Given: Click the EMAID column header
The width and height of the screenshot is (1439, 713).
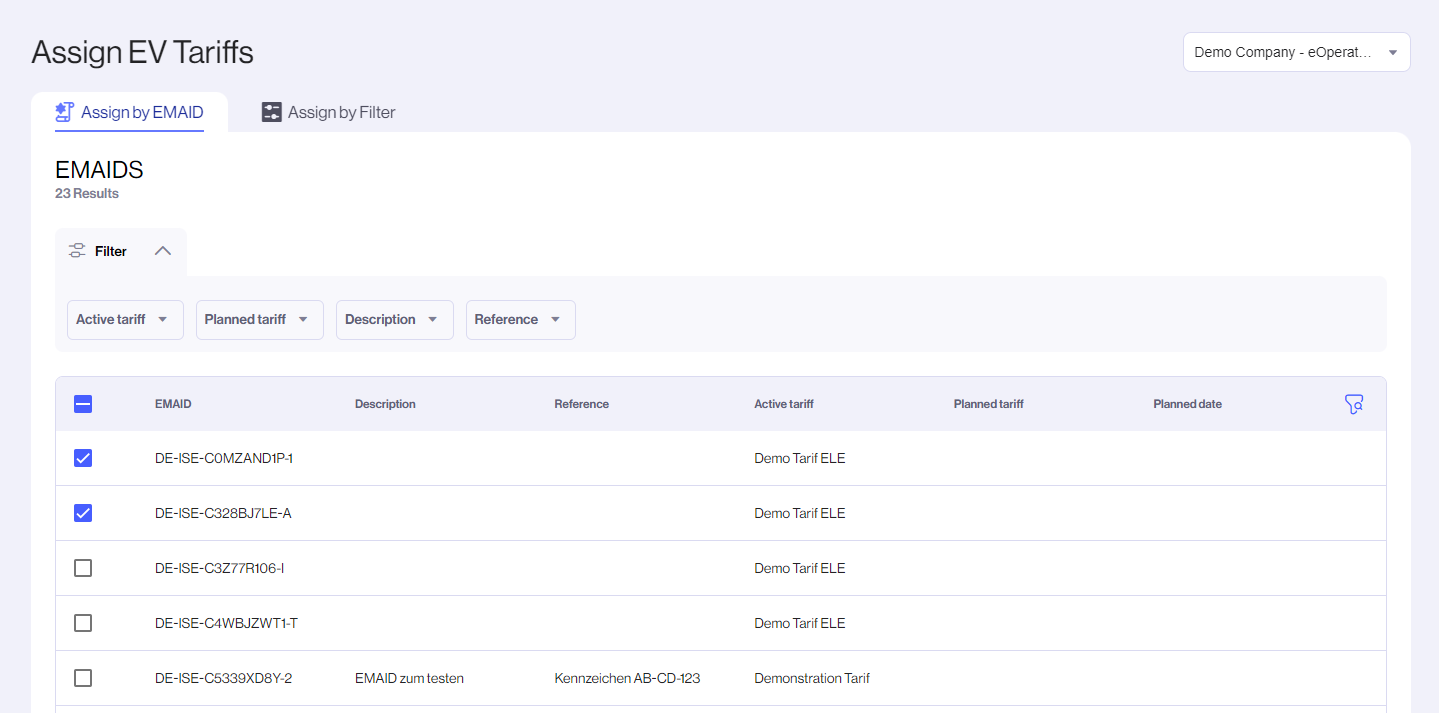Looking at the screenshot, I should (x=173, y=404).
